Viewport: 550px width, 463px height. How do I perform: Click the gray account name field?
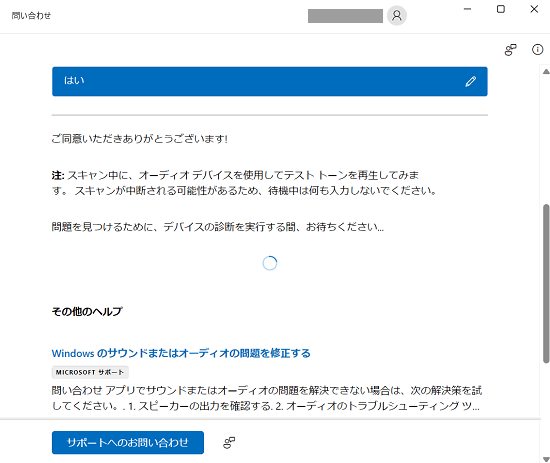[345, 16]
